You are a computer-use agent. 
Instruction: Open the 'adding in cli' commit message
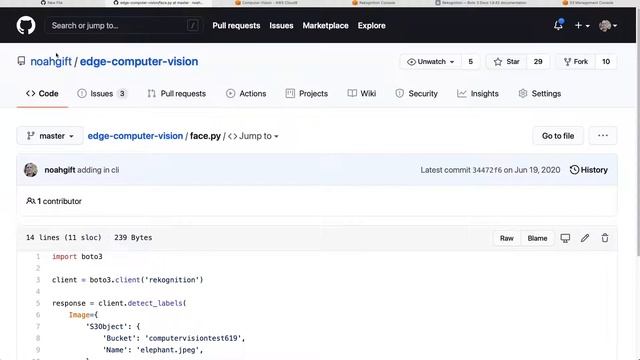98,170
